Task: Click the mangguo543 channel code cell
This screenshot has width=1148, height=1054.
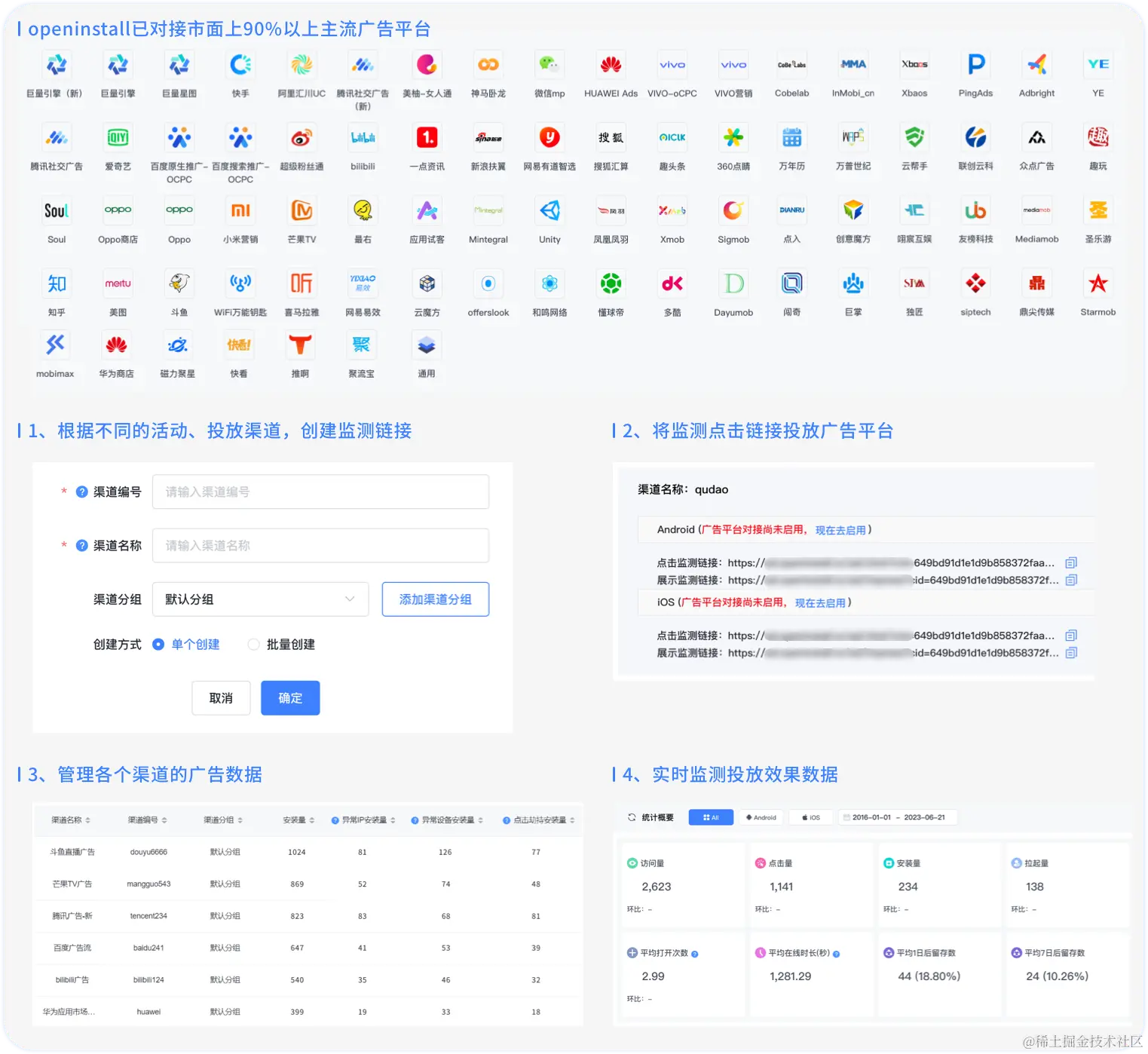Action: pyautogui.click(x=148, y=884)
